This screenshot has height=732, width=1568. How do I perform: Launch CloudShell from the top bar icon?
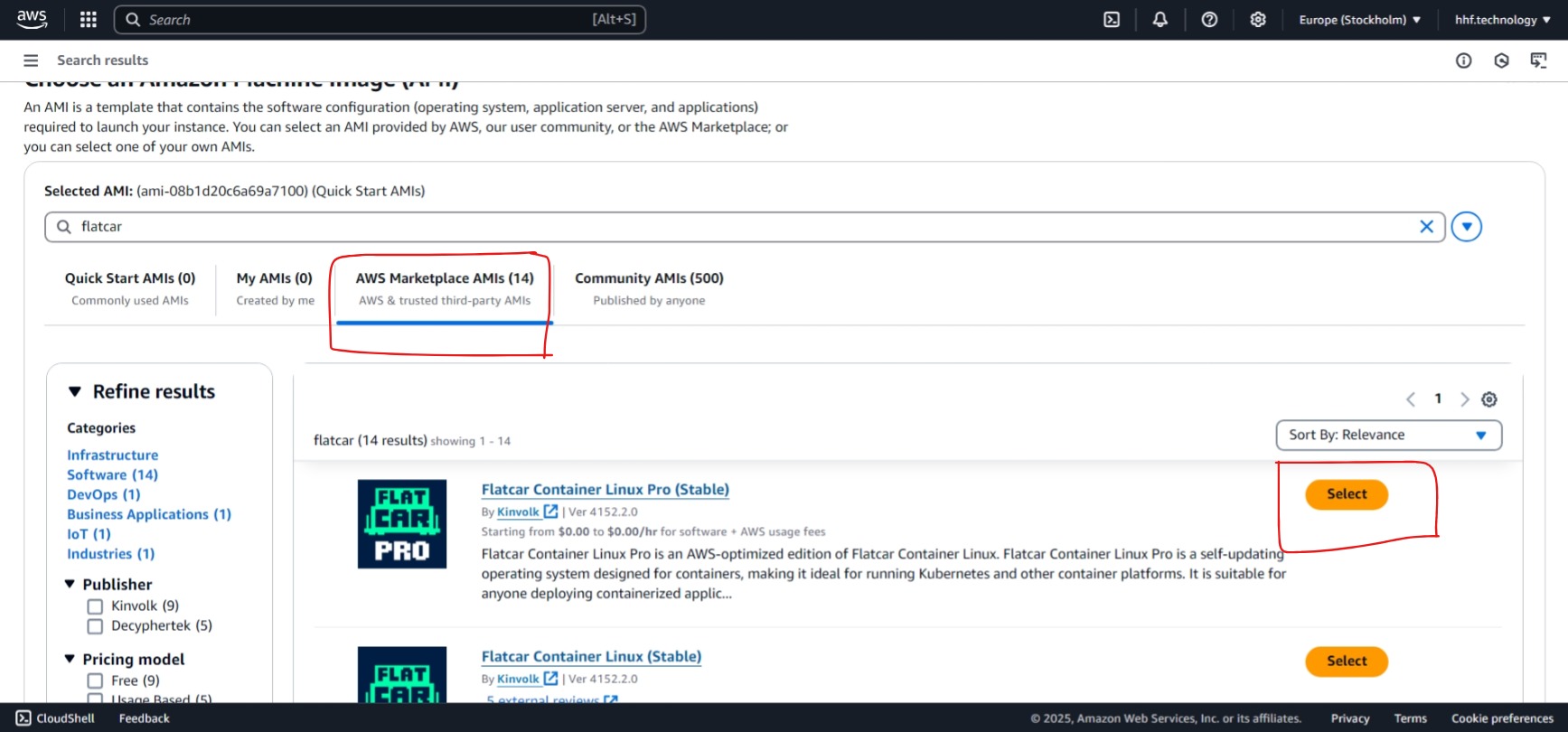coord(1112,20)
